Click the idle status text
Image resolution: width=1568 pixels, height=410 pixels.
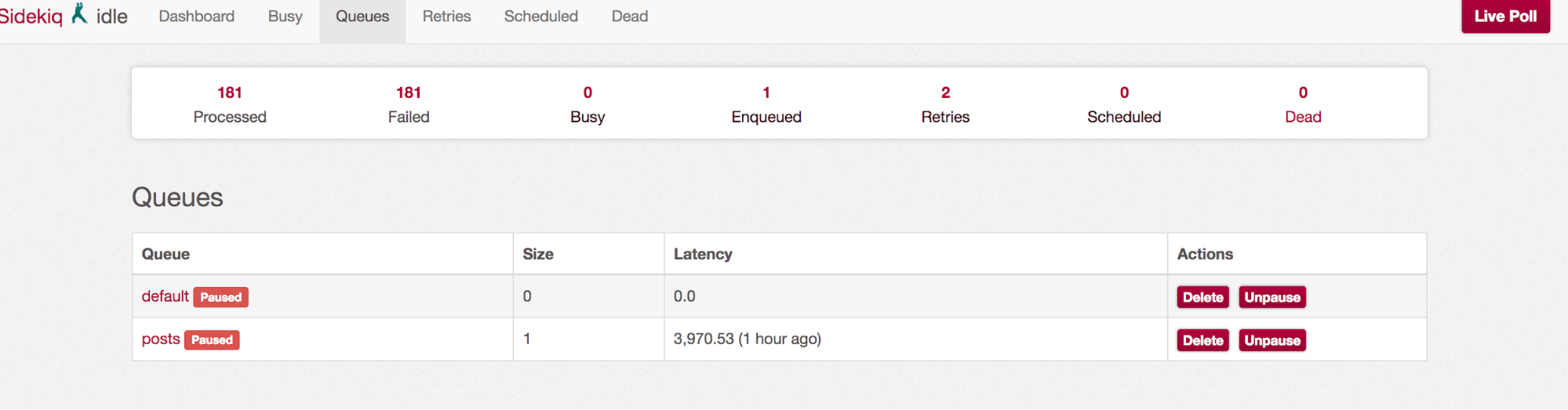click(x=112, y=16)
